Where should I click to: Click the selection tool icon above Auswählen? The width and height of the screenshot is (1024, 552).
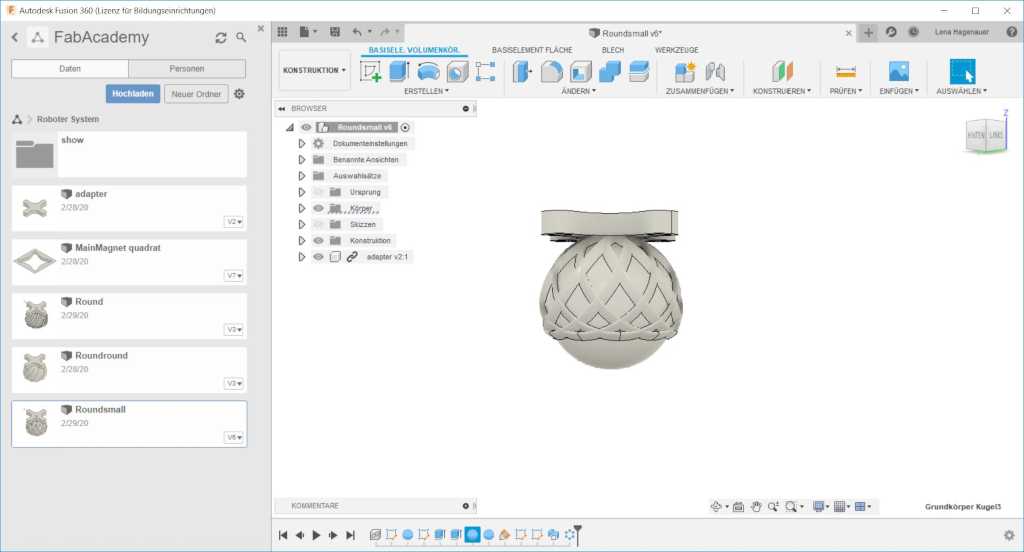962,71
